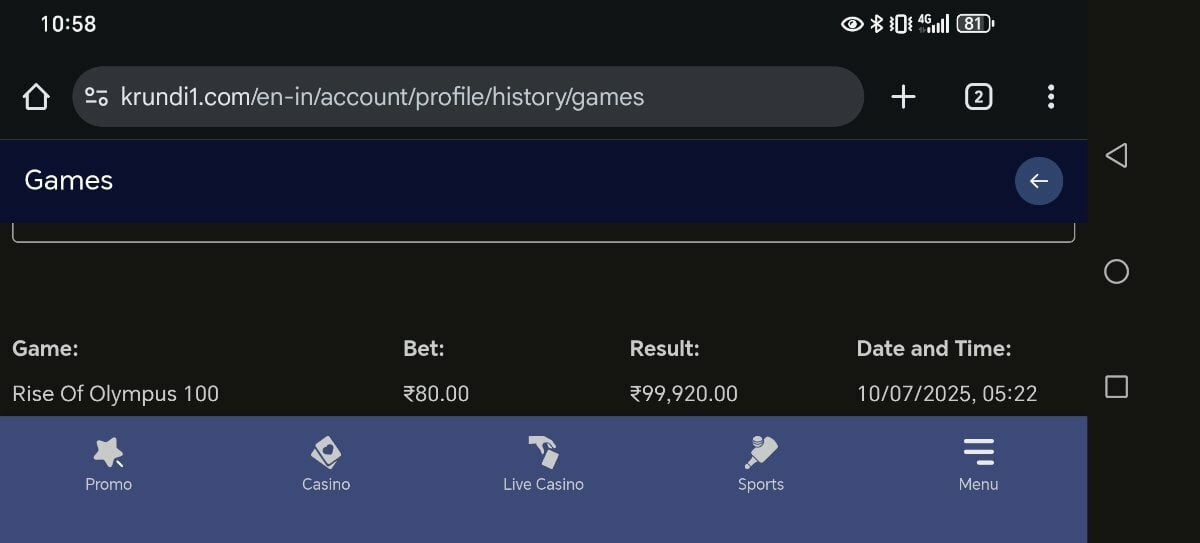This screenshot has height=543, width=1200.
Task: Open the Casino section
Action: 326,465
